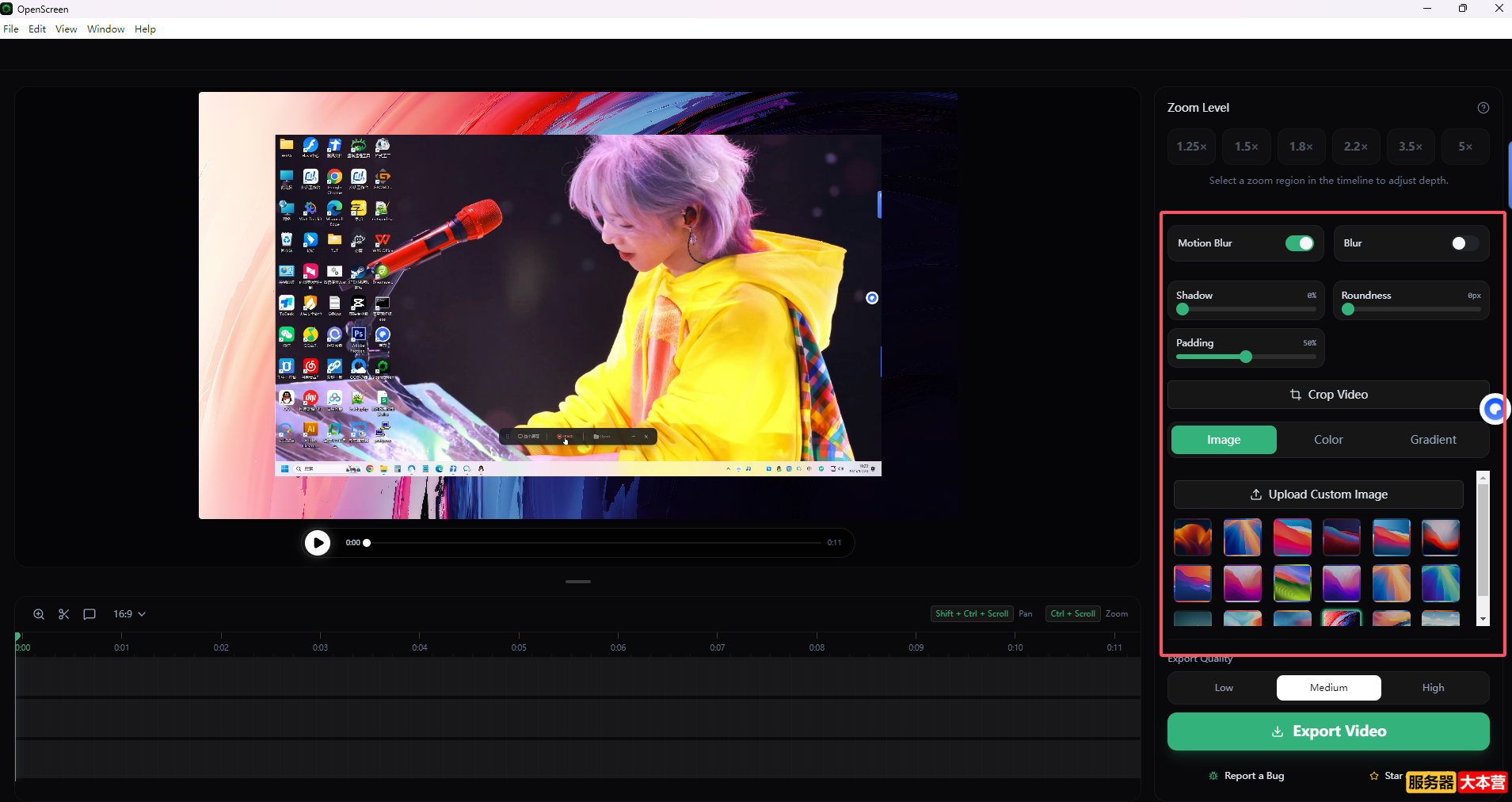Screen dimensions: 1512x802
Task: Click the OpenScreen app icon in the title bar
Action: click(x=7, y=9)
